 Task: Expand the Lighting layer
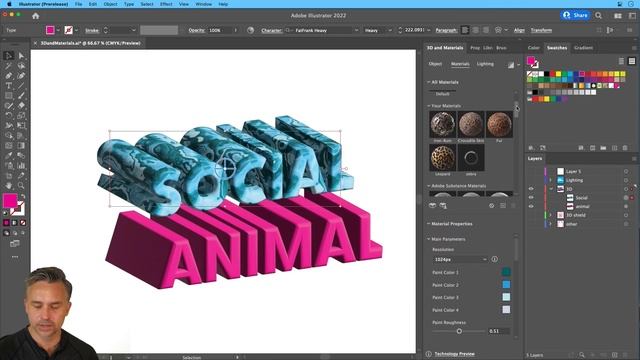551,180
